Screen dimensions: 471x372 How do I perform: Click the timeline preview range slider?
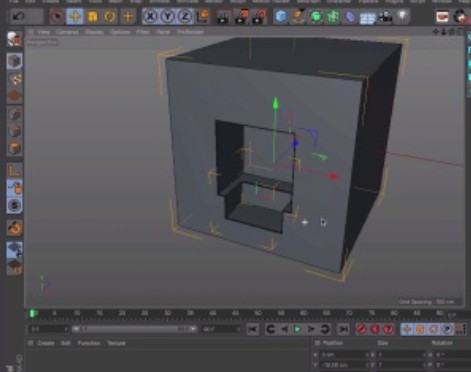134,329
